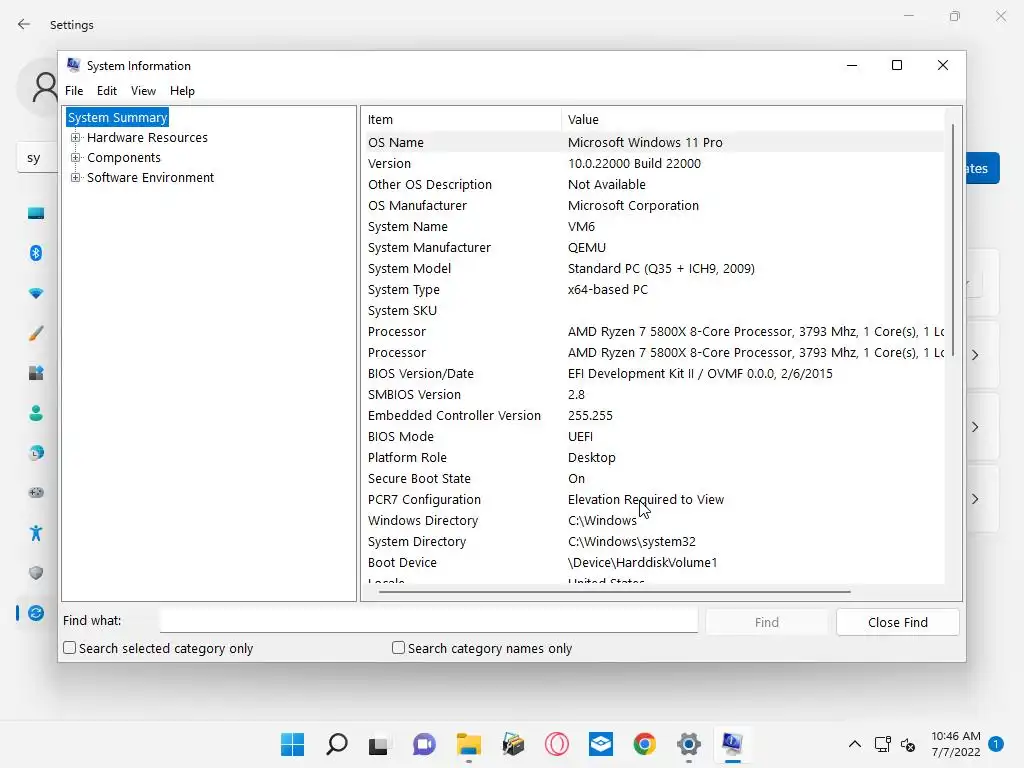Click the vertical scrollbar in details pane
The image size is (1024, 768).
point(953,240)
